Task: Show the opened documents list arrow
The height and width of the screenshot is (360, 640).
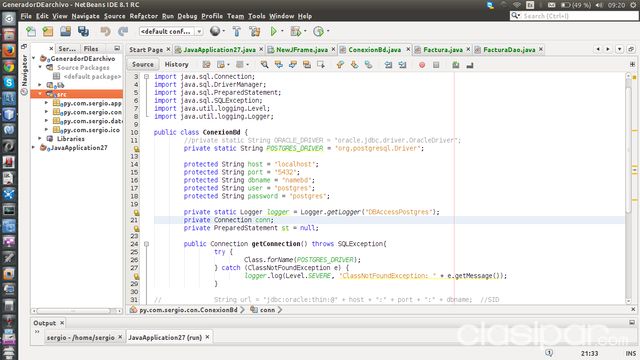Action: pos(620,49)
